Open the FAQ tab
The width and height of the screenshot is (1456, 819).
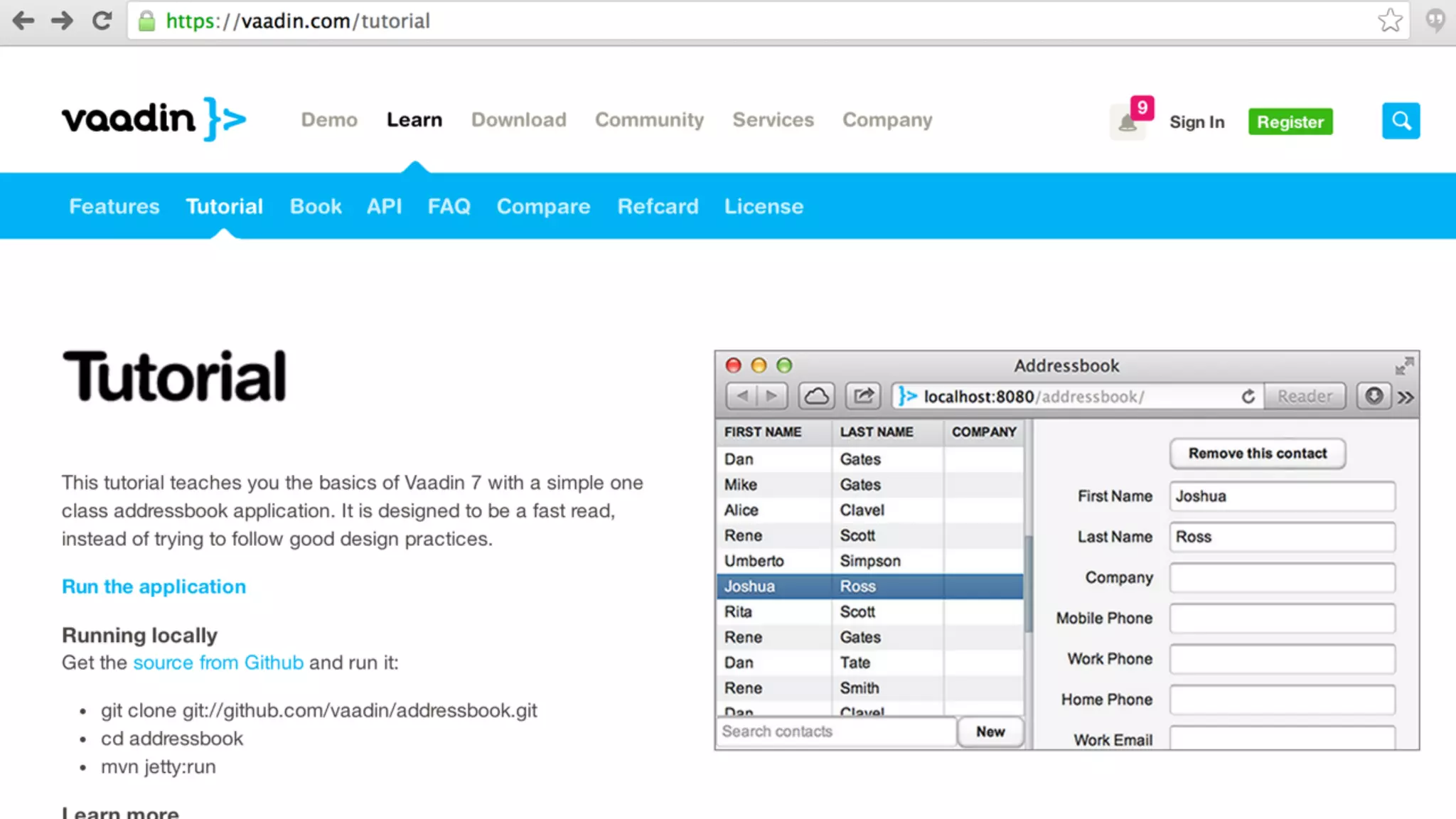(x=449, y=206)
